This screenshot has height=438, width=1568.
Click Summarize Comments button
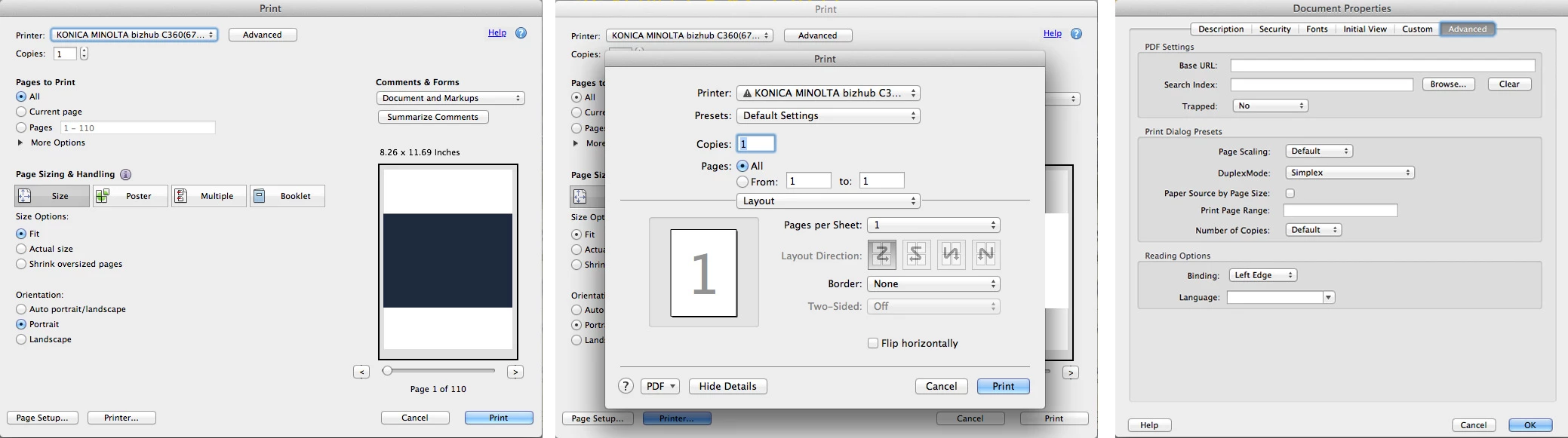click(433, 117)
